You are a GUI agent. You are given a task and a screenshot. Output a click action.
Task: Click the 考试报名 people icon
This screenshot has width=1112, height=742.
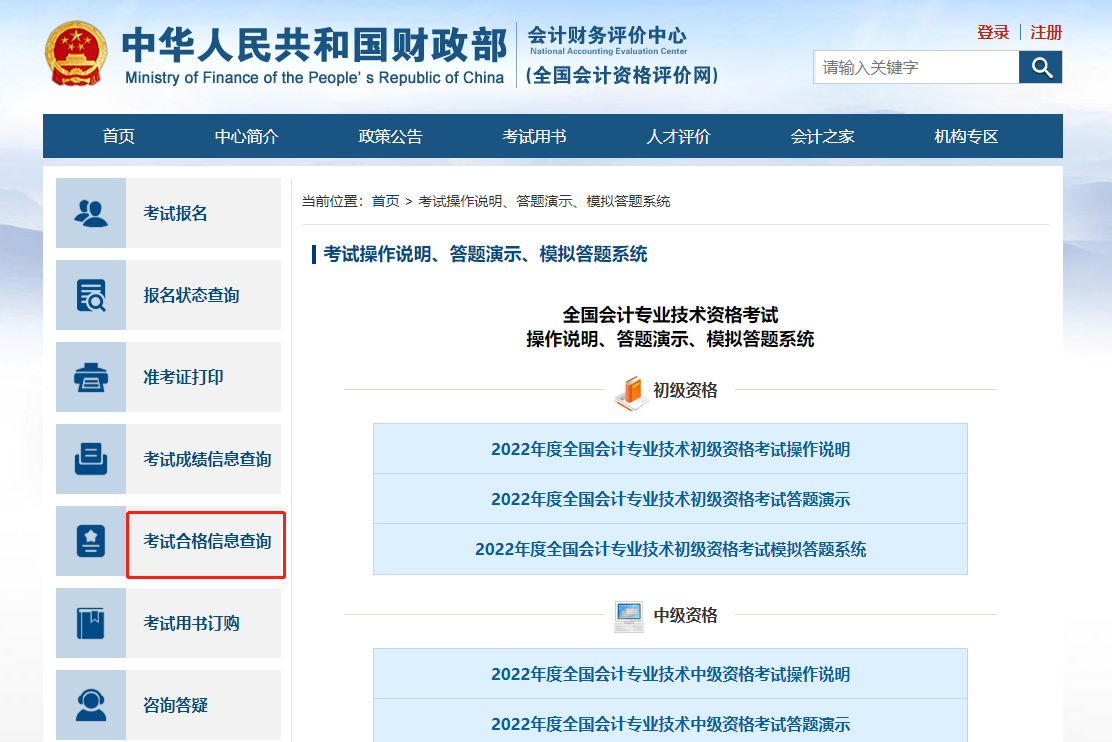point(91,213)
